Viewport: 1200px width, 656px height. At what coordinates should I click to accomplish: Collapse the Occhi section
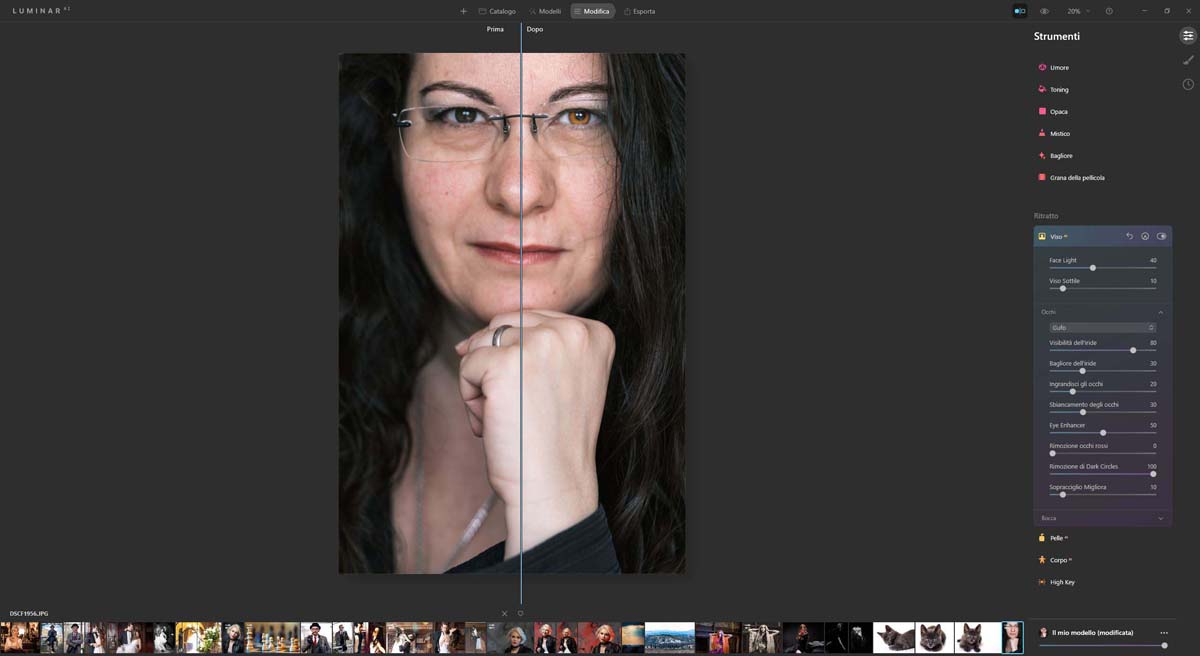click(1160, 312)
